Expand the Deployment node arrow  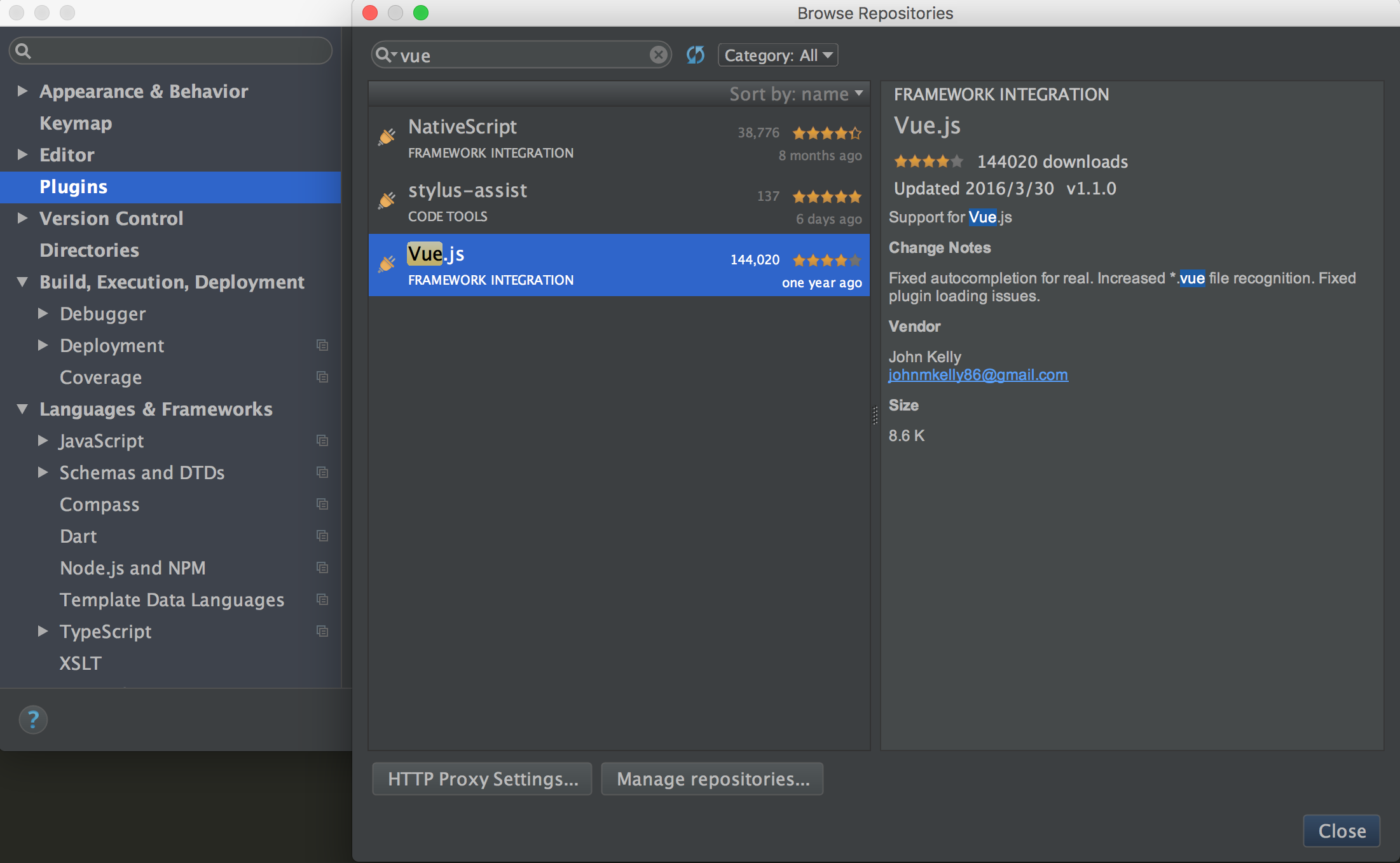coord(43,345)
